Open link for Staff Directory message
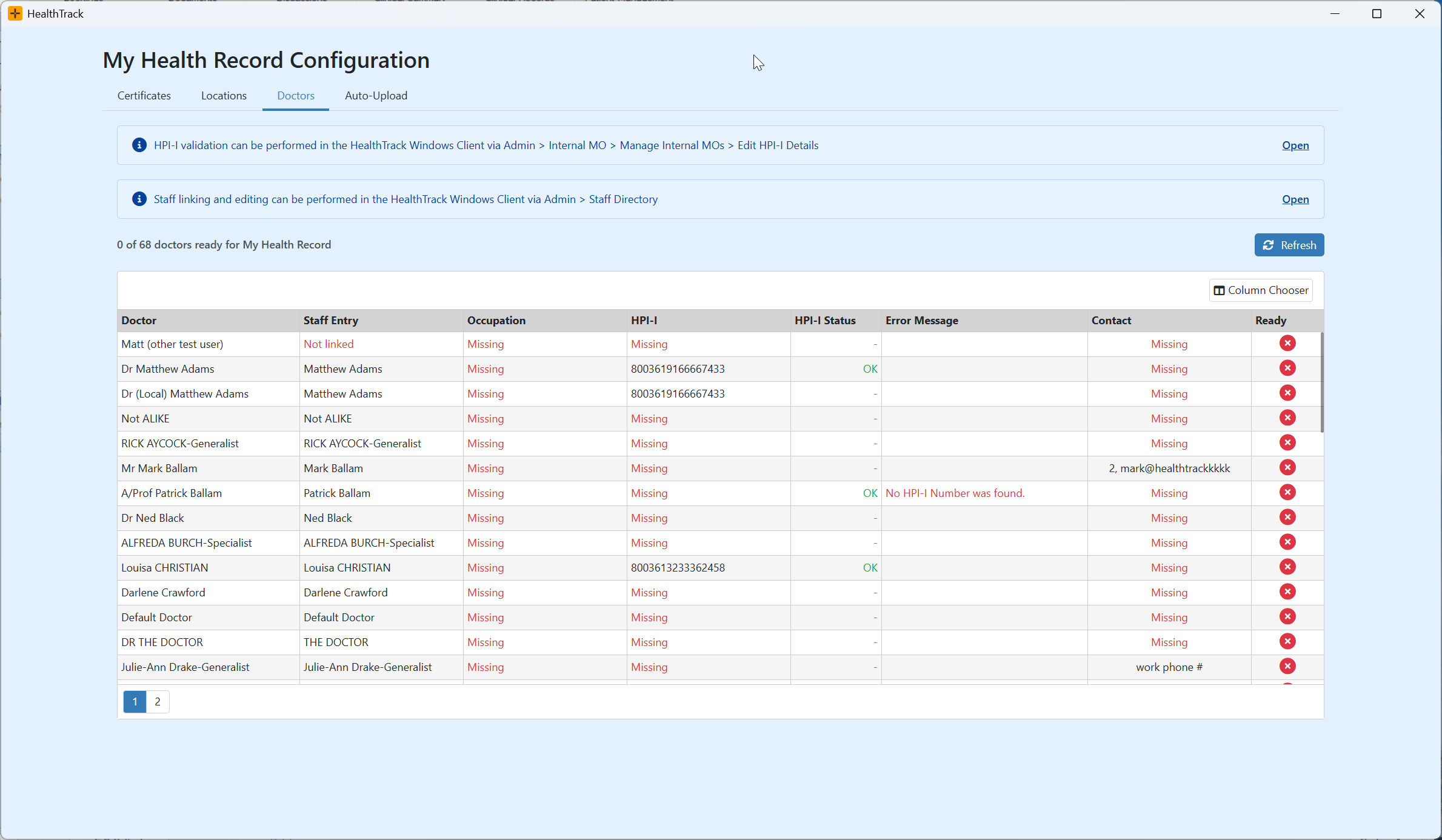This screenshot has width=1442, height=840. click(1295, 199)
